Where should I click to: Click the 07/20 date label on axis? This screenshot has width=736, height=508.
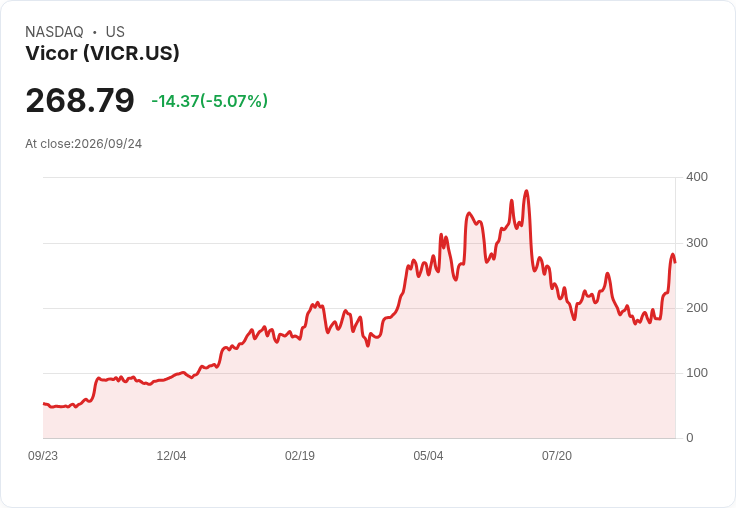pyautogui.click(x=557, y=455)
